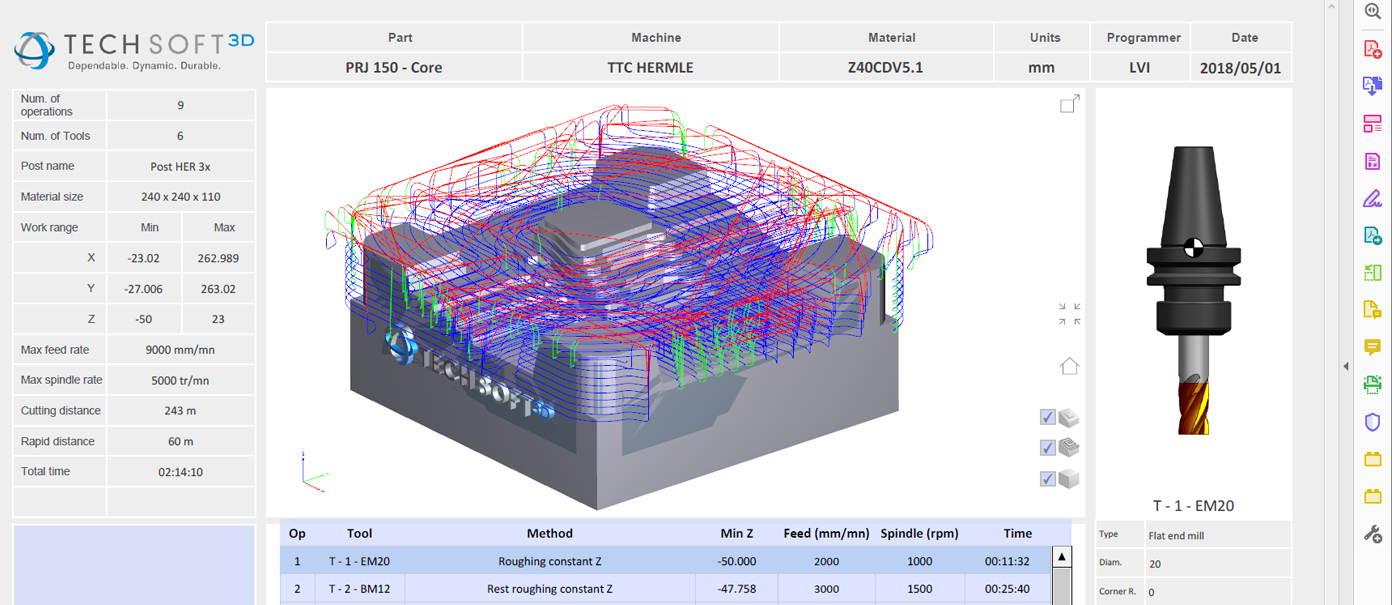The image size is (1400, 605).
Task: Click the EM20 tool holder preview image
Action: point(1192,290)
